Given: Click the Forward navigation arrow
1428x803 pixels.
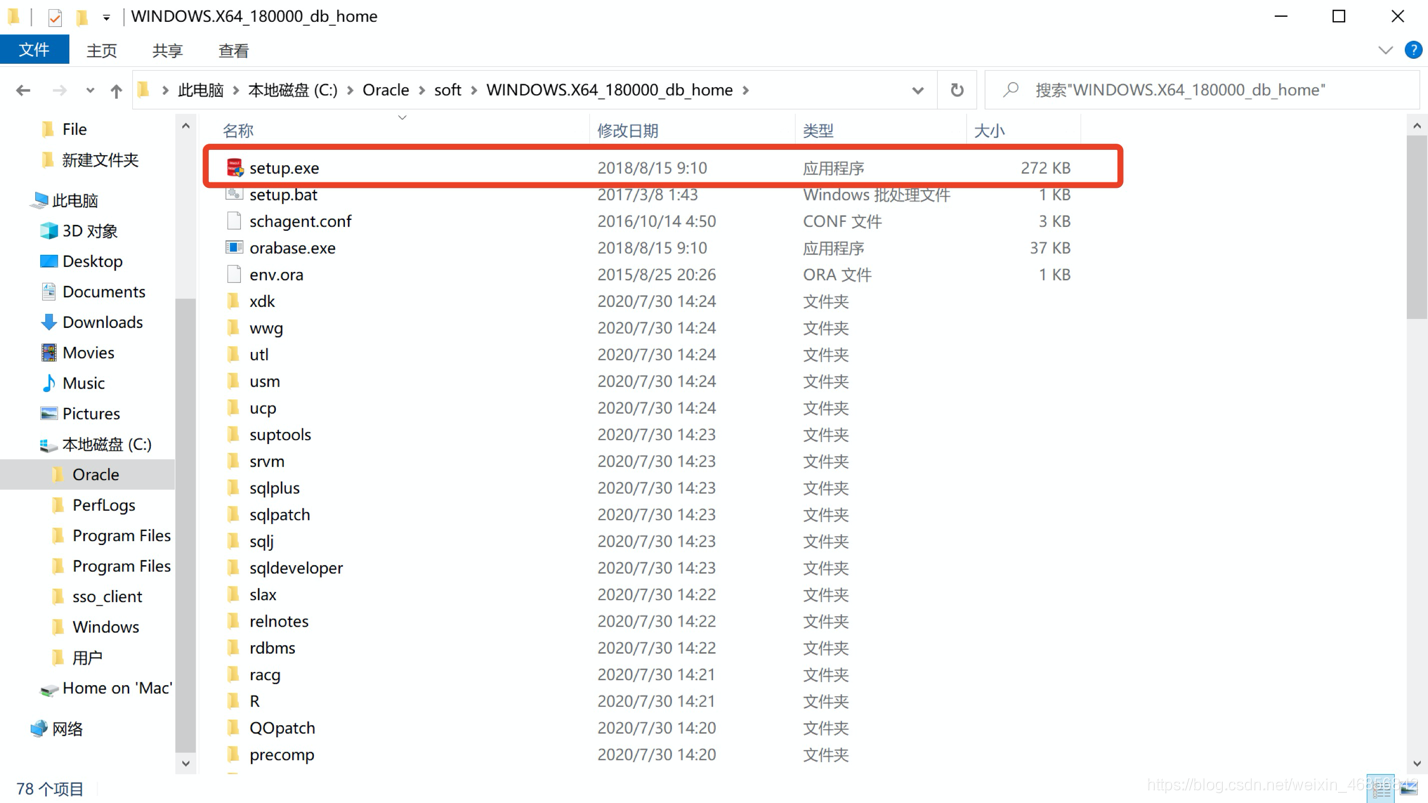Looking at the screenshot, I should coord(59,90).
